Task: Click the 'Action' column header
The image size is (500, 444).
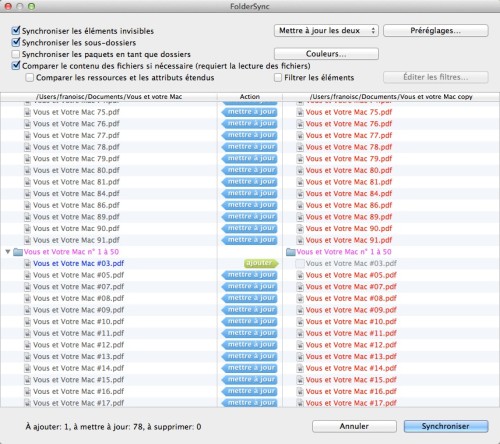Action: point(250,97)
